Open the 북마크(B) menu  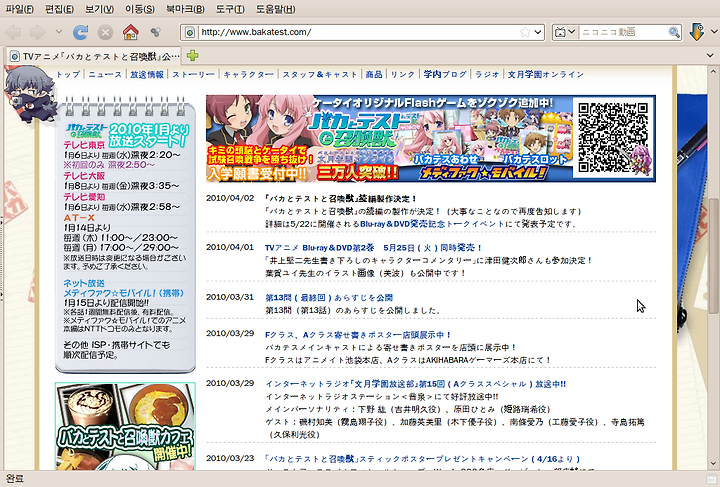(x=185, y=9)
